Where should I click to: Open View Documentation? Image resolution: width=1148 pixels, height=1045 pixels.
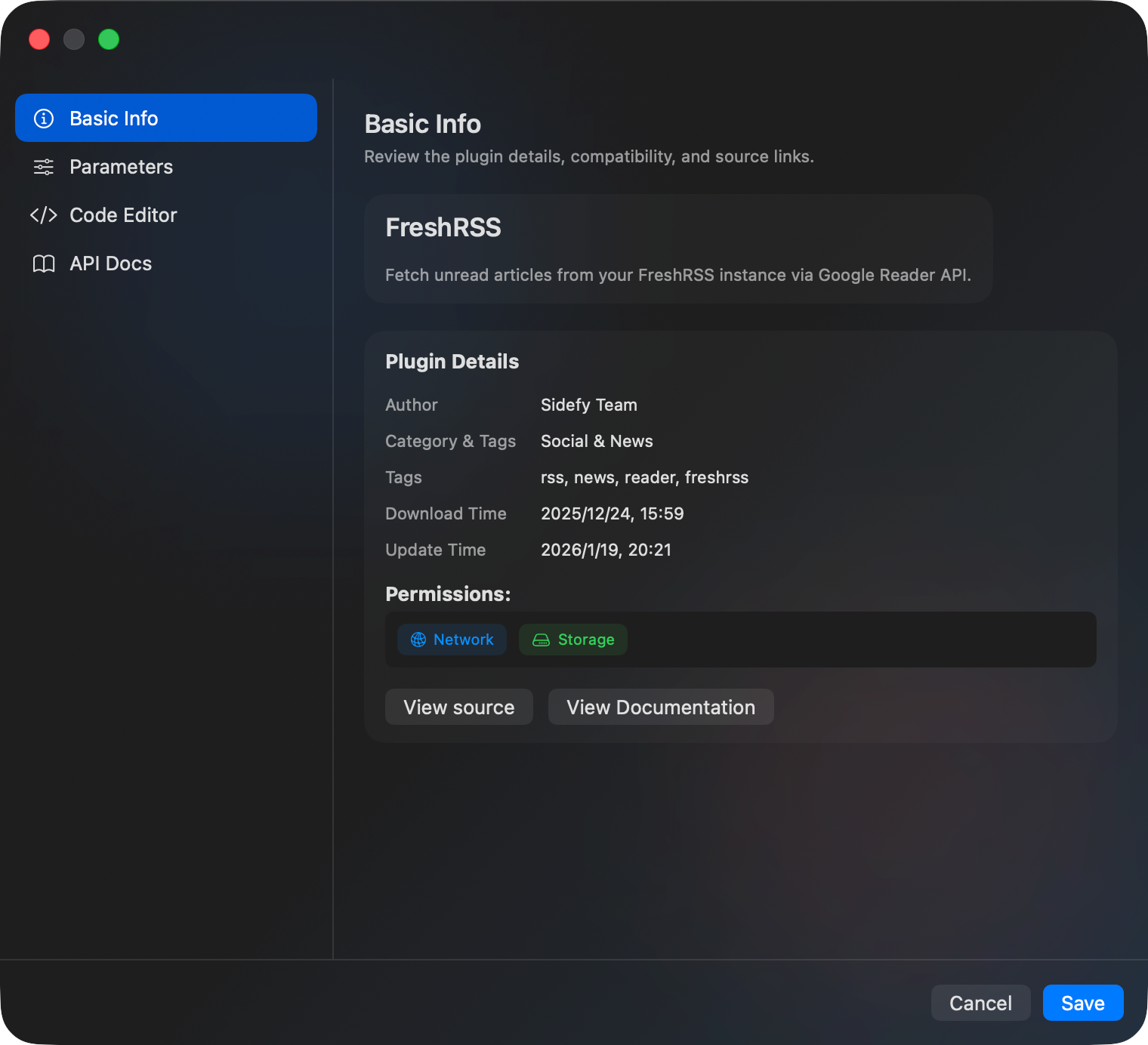click(661, 707)
